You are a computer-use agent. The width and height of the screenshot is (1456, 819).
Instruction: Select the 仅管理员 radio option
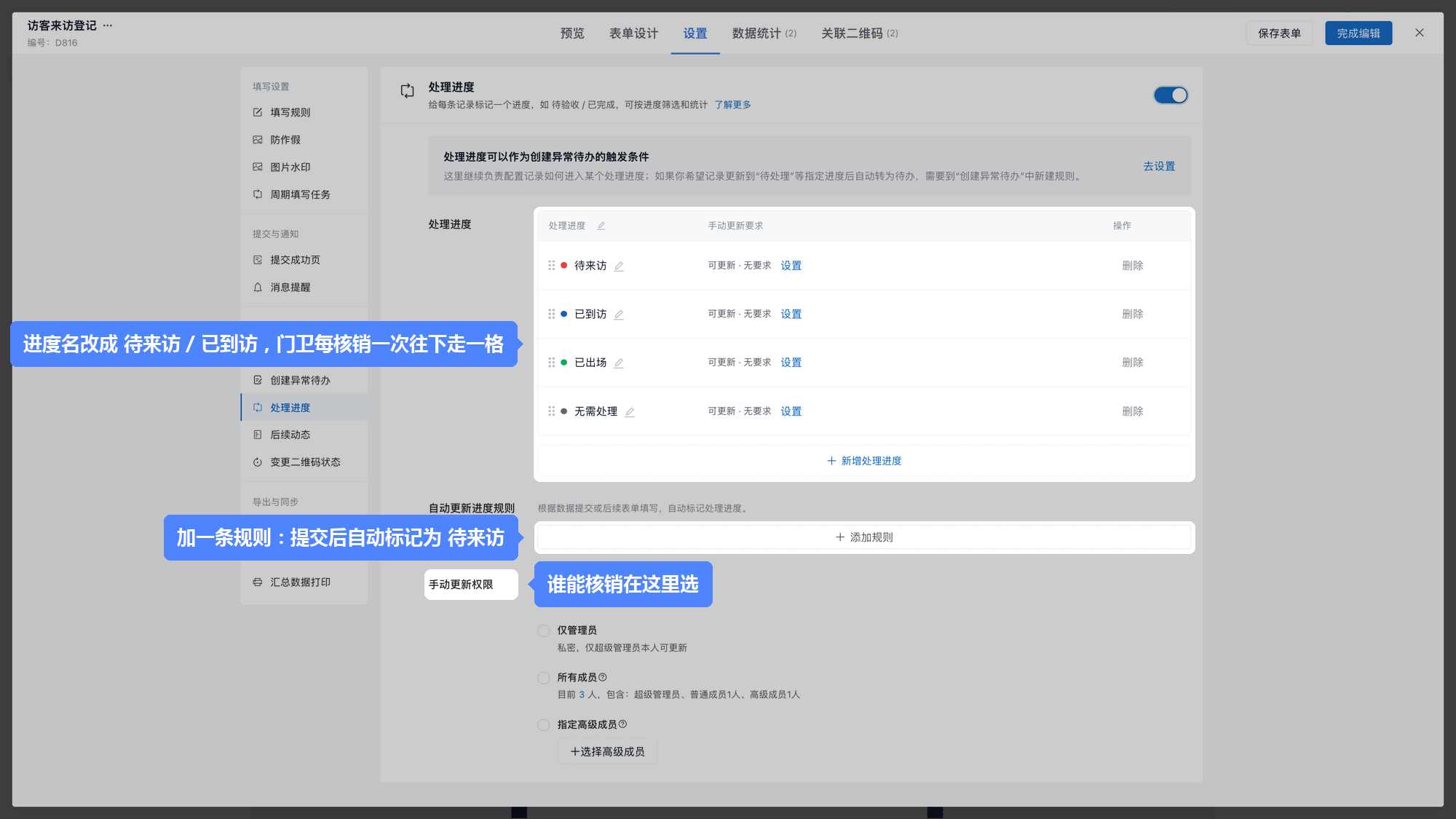click(x=543, y=630)
